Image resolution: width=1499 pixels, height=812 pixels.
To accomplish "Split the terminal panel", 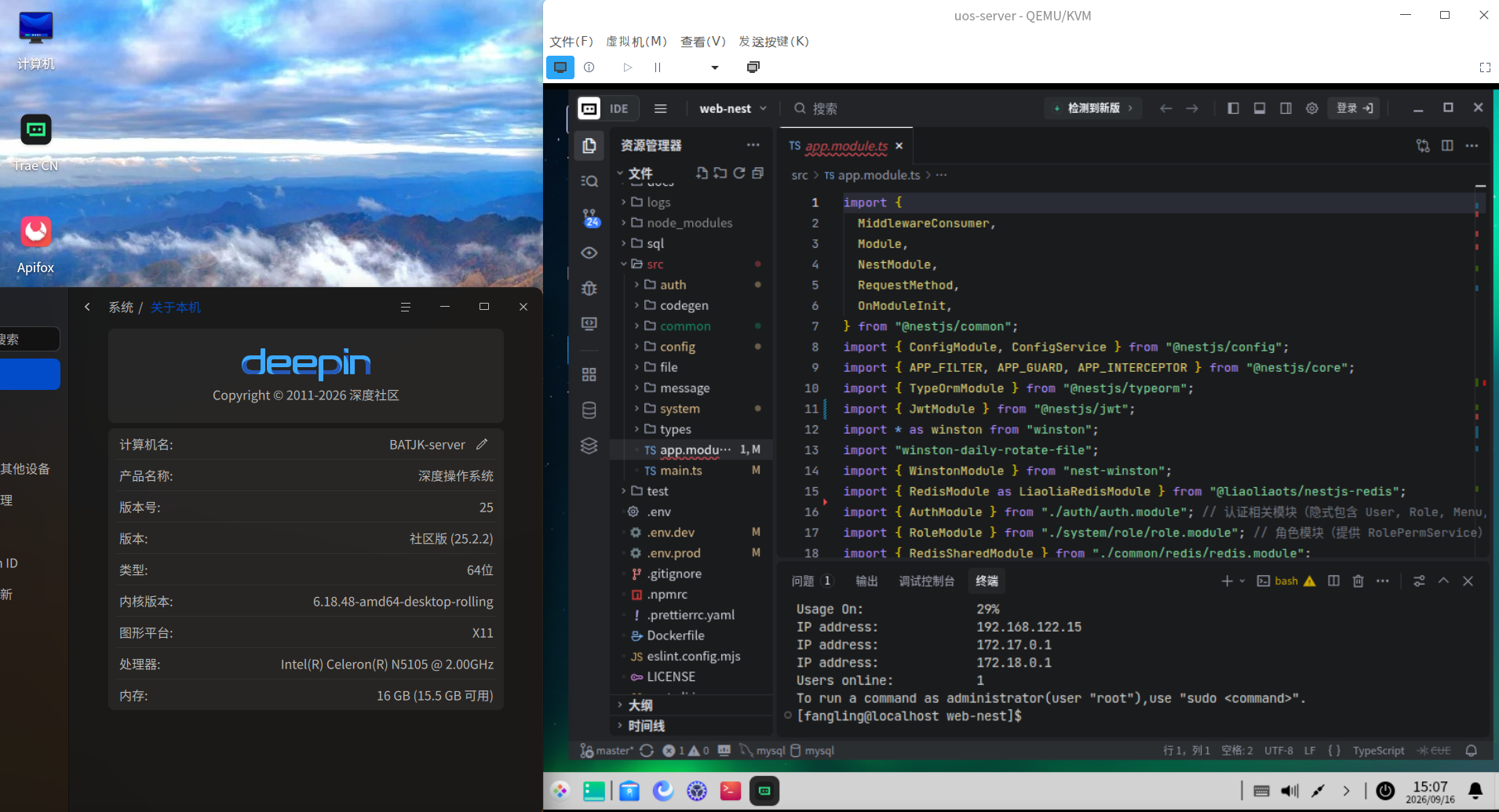I will point(1333,581).
